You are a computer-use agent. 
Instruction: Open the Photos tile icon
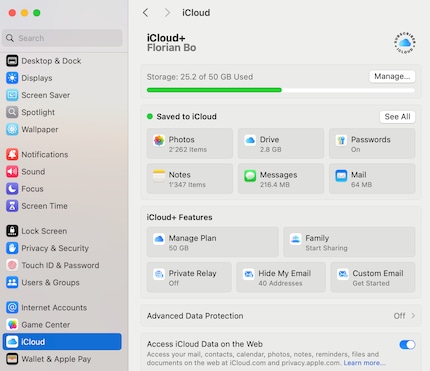click(x=159, y=140)
